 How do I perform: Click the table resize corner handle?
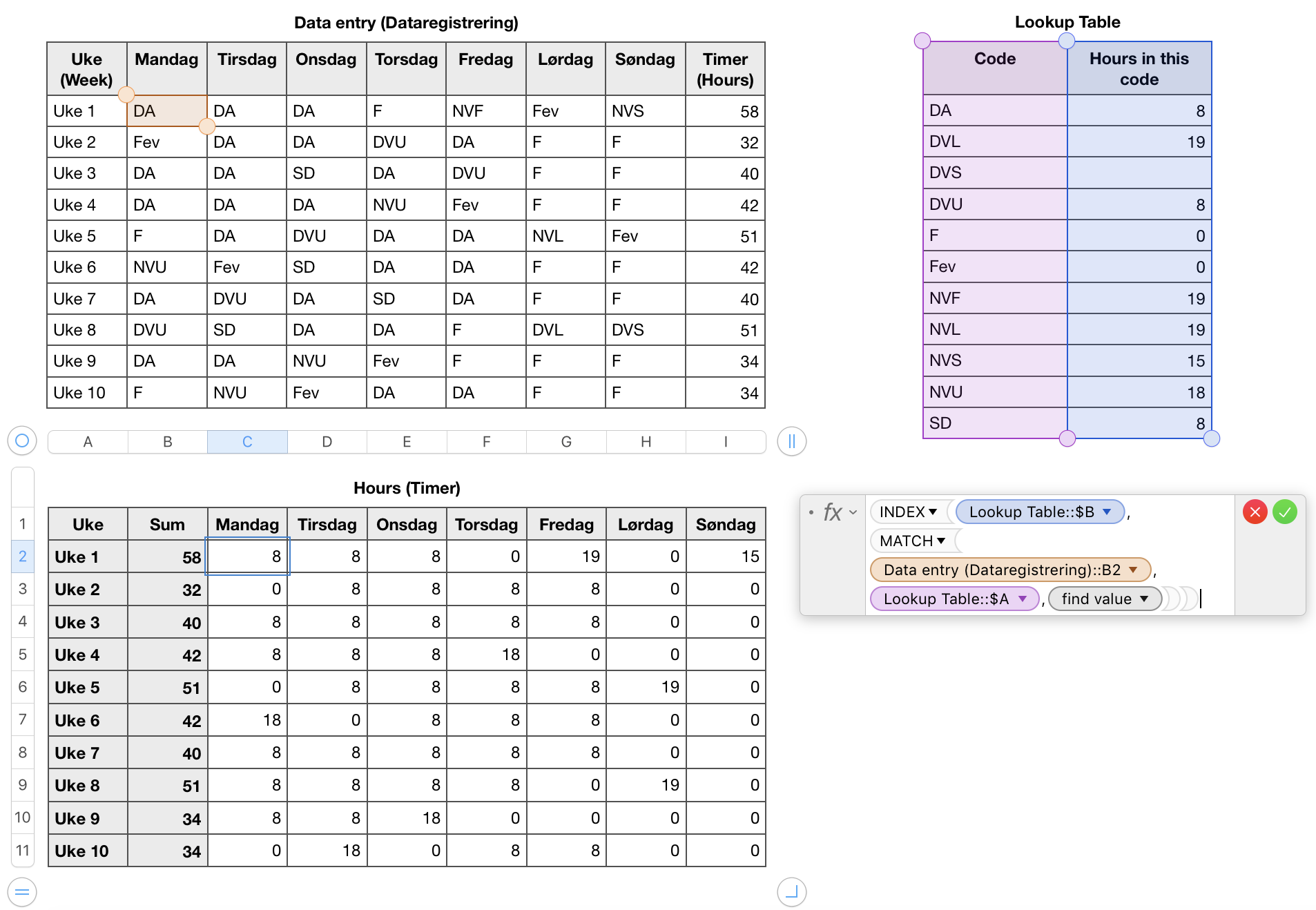click(x=791, y=891)
